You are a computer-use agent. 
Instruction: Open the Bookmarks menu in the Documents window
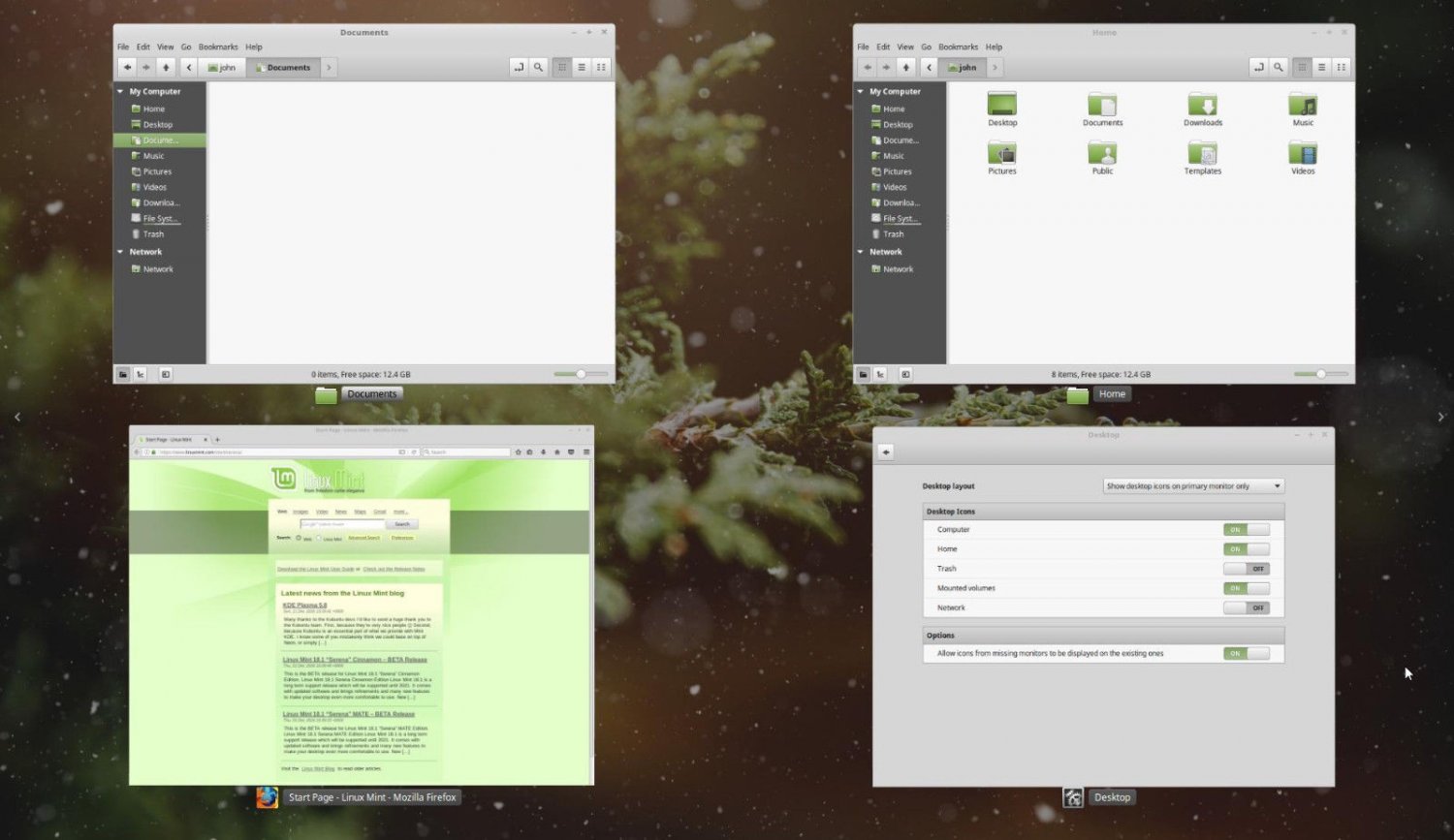tap(218, 47)
